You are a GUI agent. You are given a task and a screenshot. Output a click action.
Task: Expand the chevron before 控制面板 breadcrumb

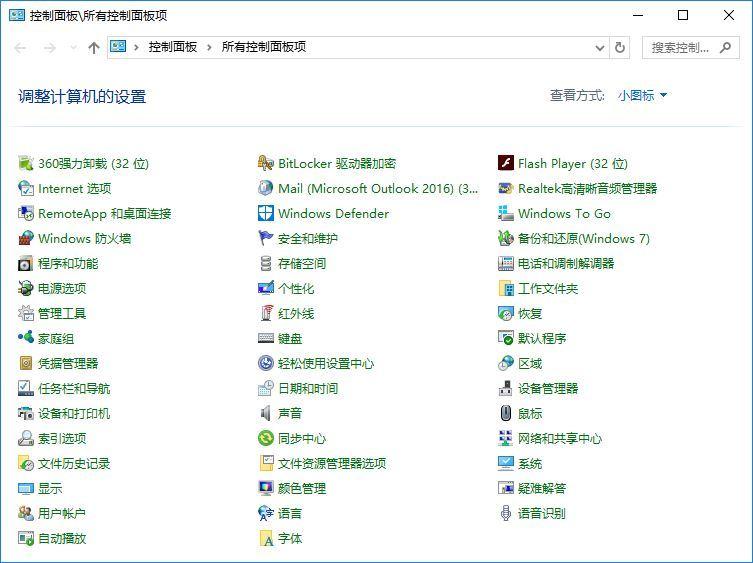[x=136, y=47]
